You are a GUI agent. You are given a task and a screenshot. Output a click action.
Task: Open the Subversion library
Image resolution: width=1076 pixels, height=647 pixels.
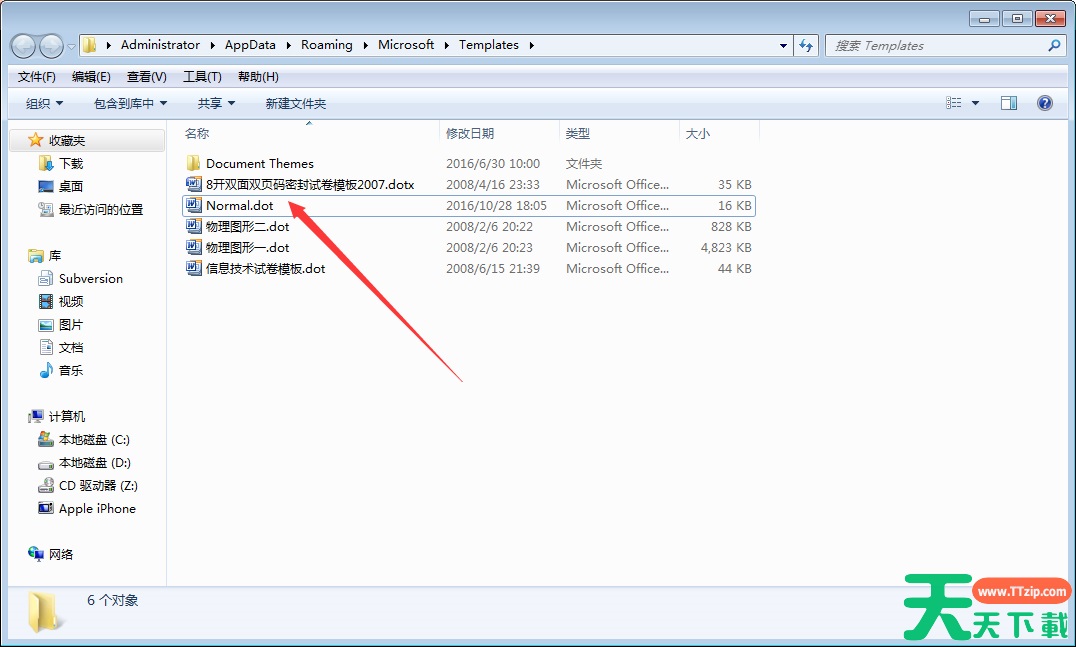91,279
